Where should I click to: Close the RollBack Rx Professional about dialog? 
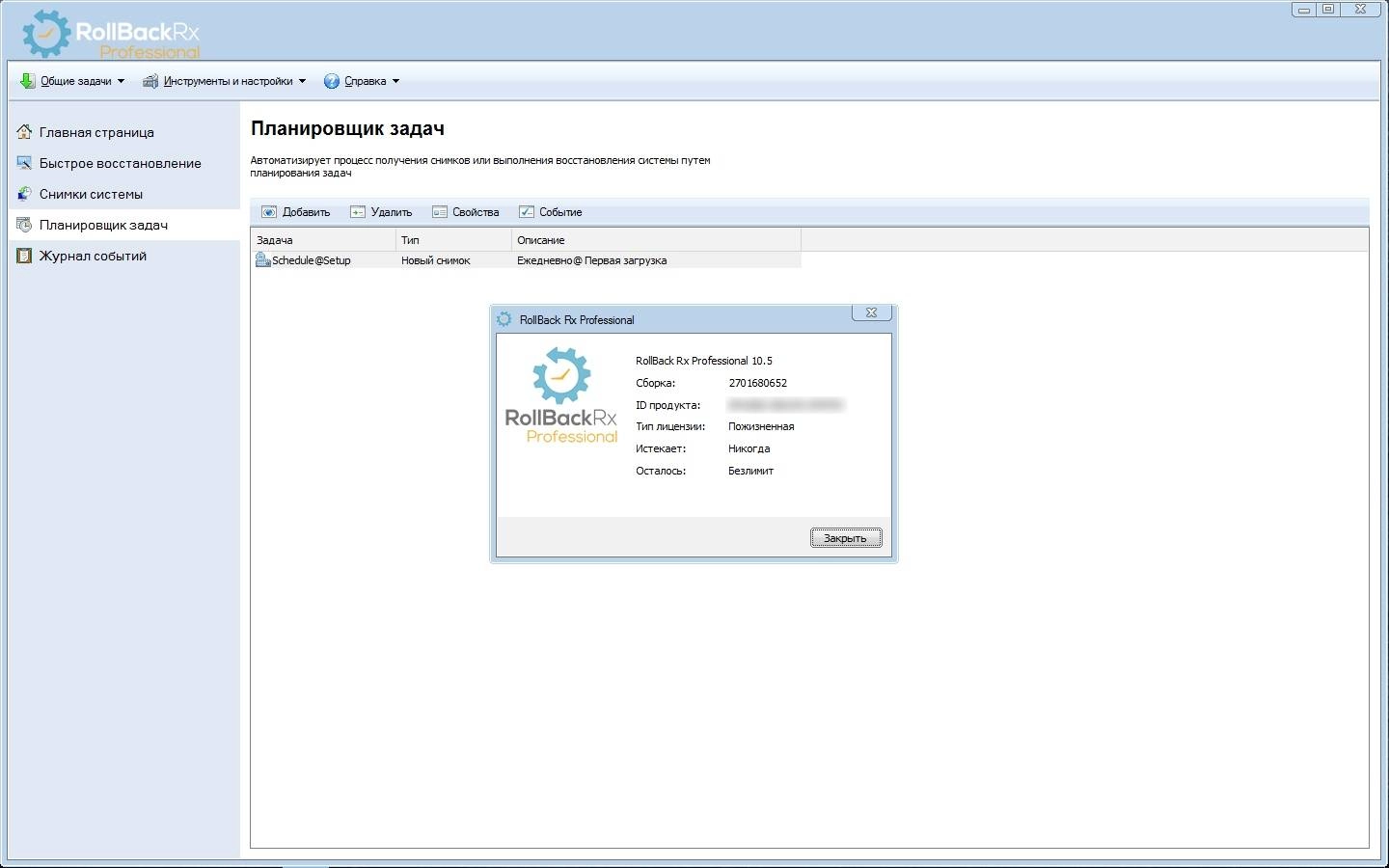point(871,312)
